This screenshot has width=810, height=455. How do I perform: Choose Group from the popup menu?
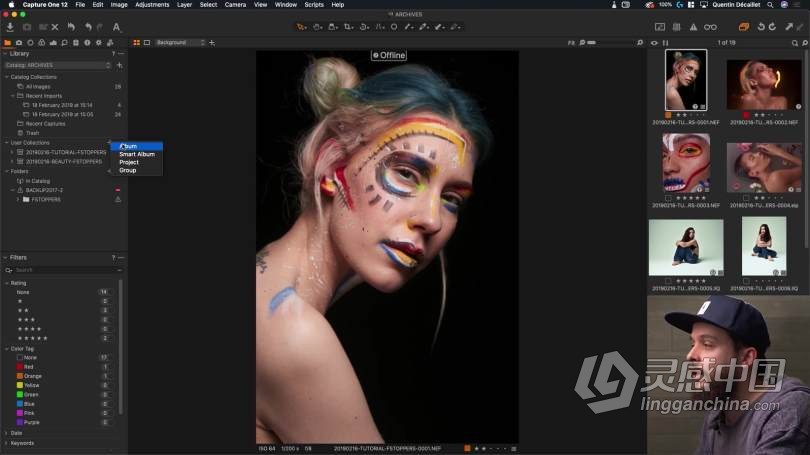137,170
